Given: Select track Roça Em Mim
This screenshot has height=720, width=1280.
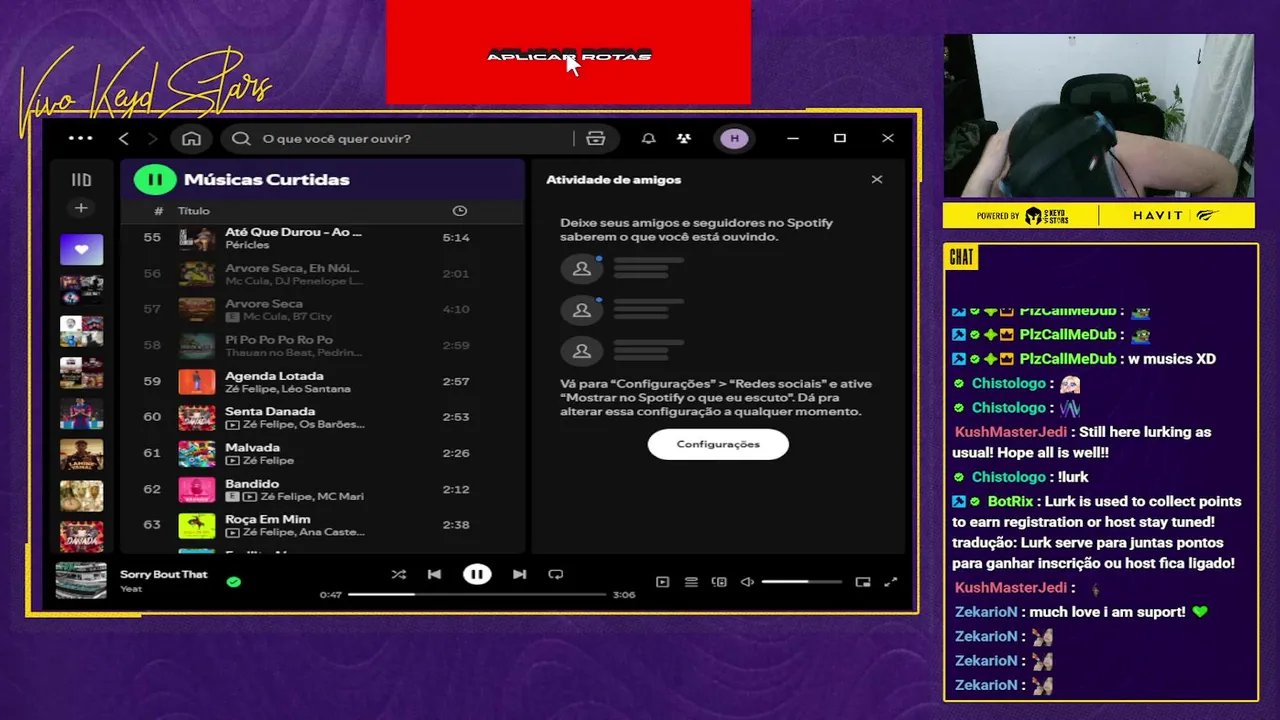Looking at the screenshot, I should 321,525.
